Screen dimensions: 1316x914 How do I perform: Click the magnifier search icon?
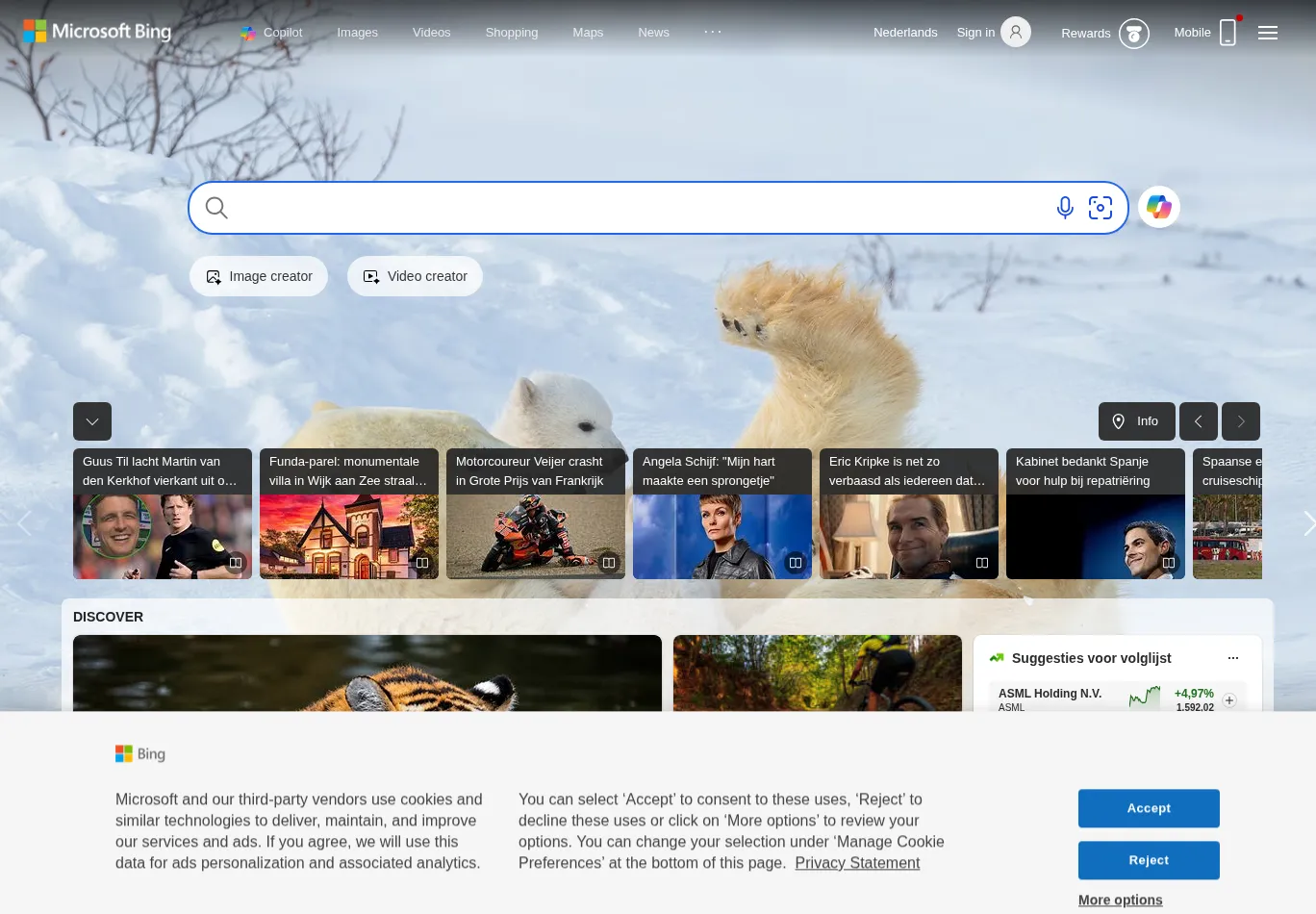click(216, 208)
